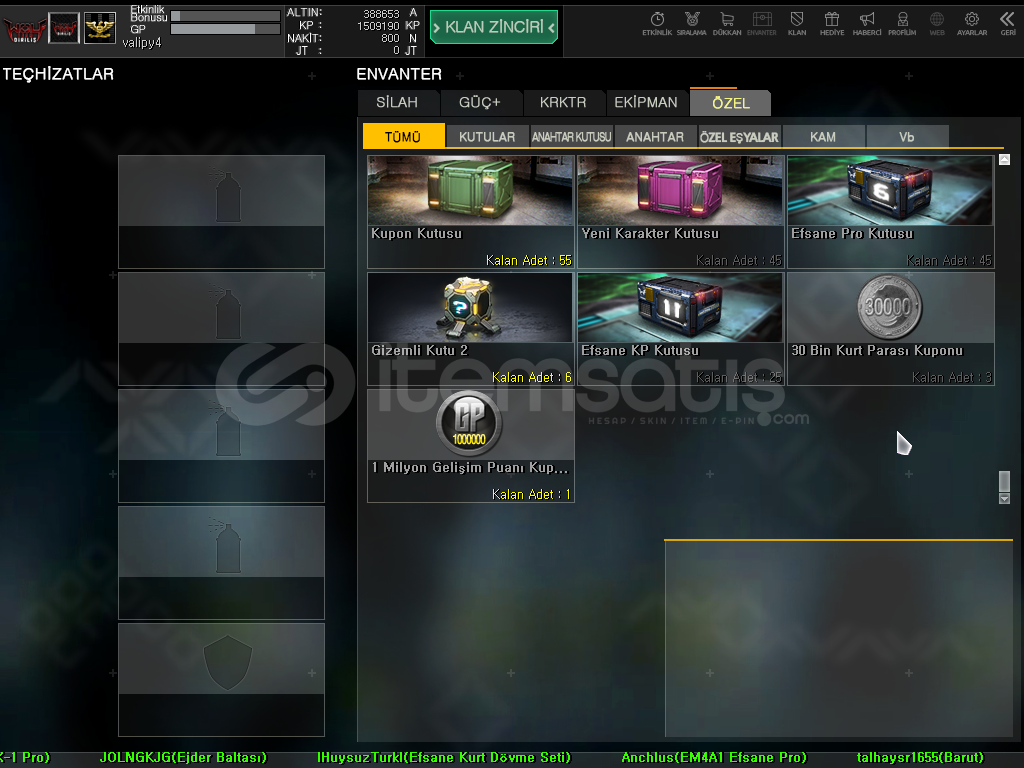Filter by the ANAHTAR sub-tab

(x=655, y=136)
